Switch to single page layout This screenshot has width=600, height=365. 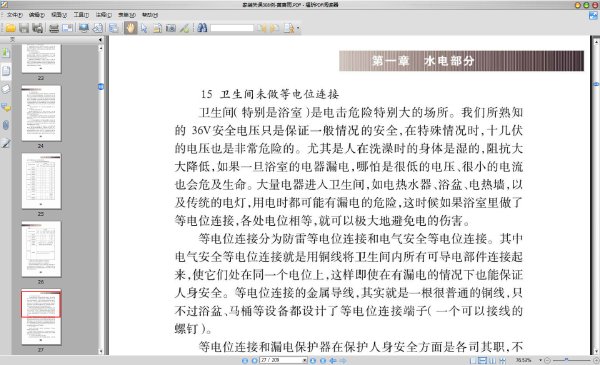473,360
